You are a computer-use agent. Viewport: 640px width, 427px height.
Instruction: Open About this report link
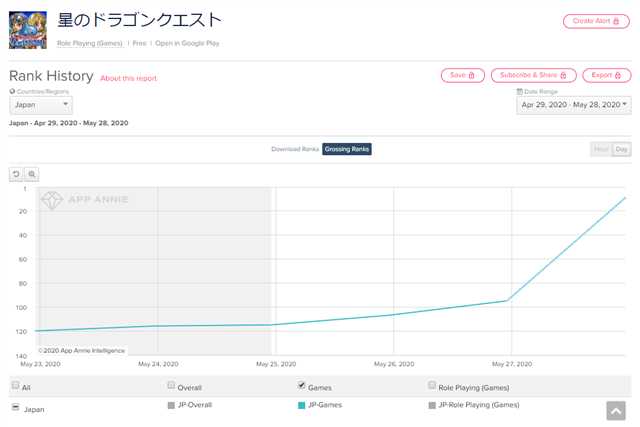click(x=129, y=78)
